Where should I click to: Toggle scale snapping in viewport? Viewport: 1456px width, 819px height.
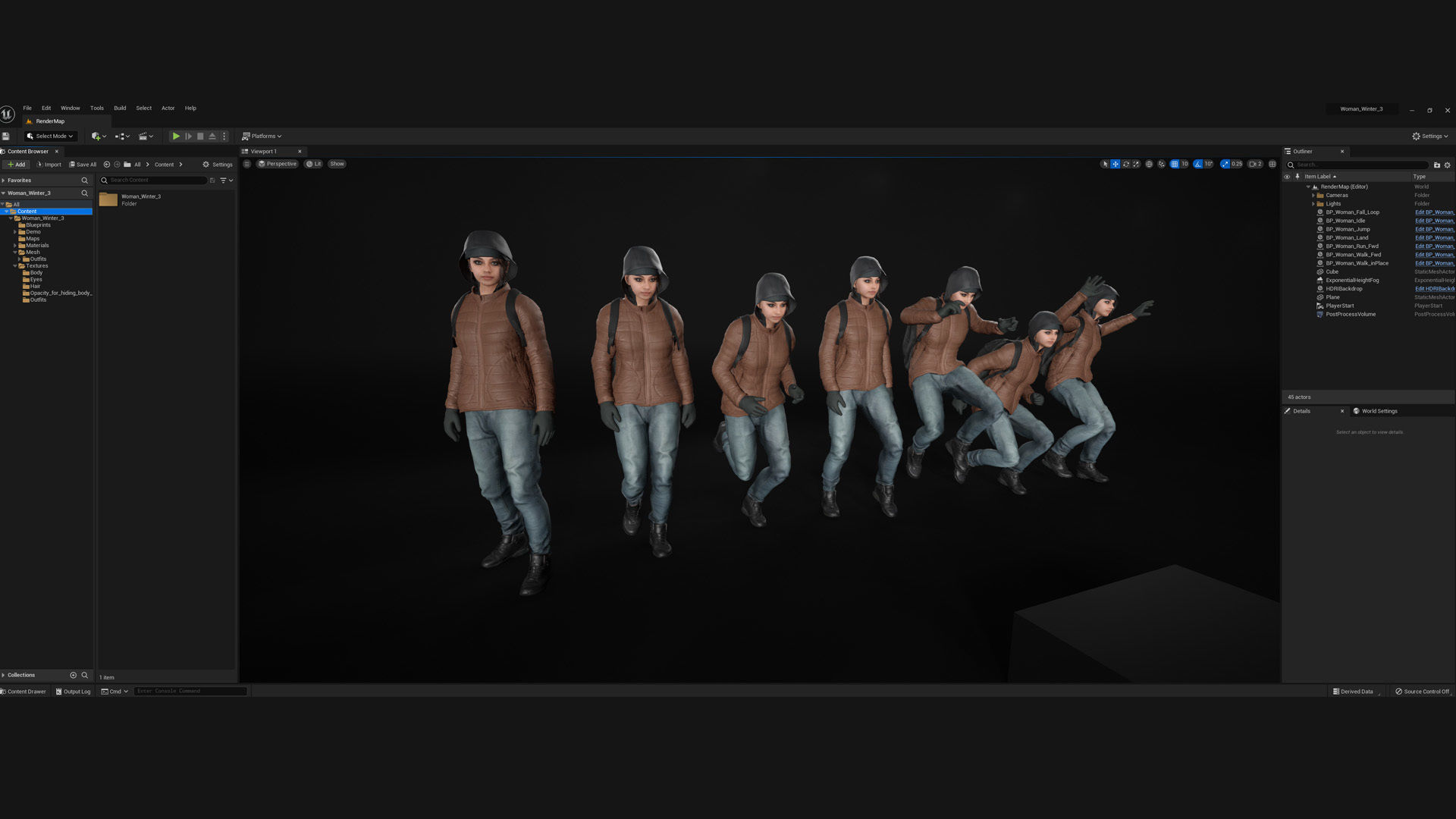point(1225,164)
